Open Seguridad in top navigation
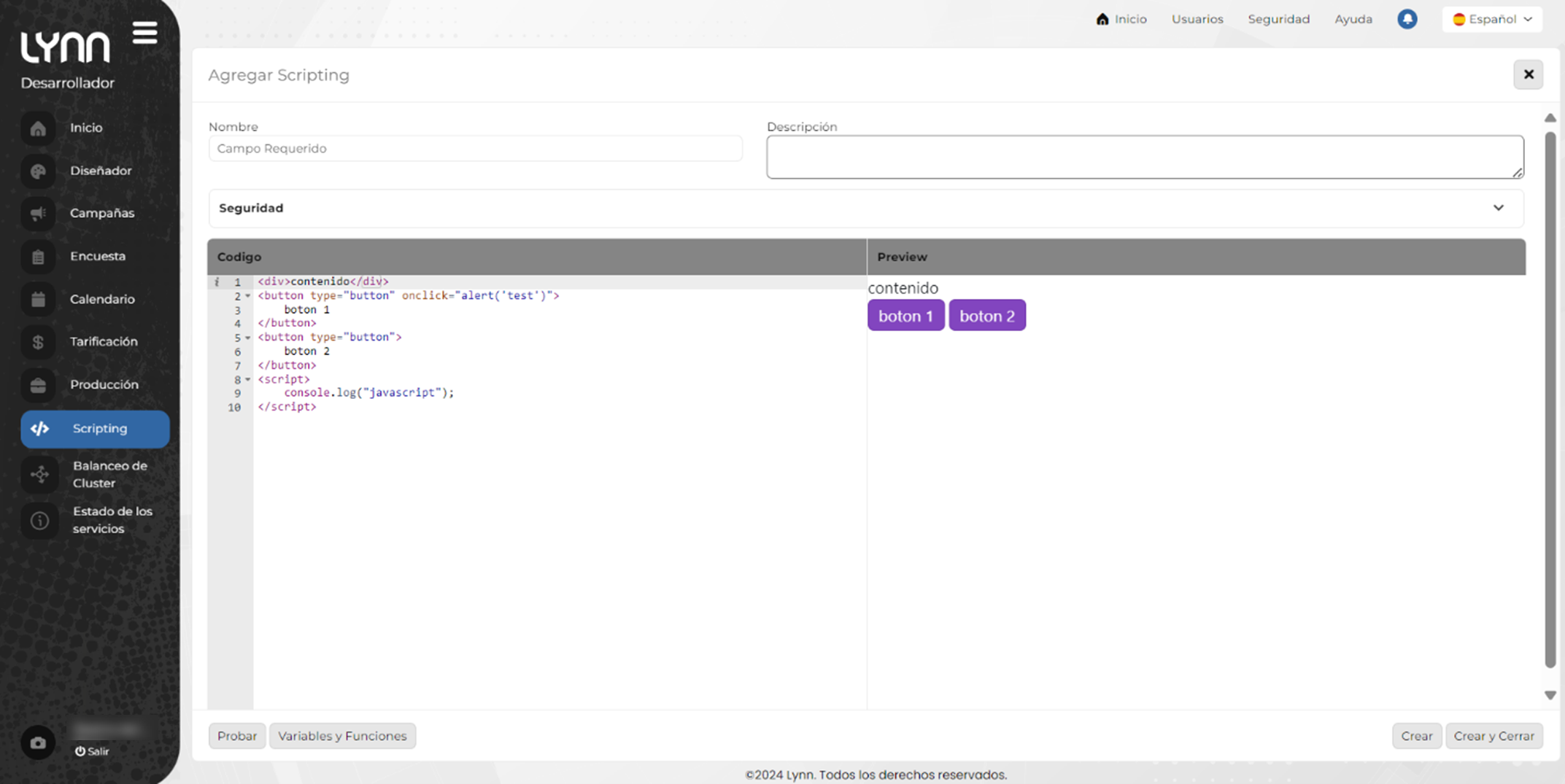Screen dimensions: 1565x784 coord(1278,19)
